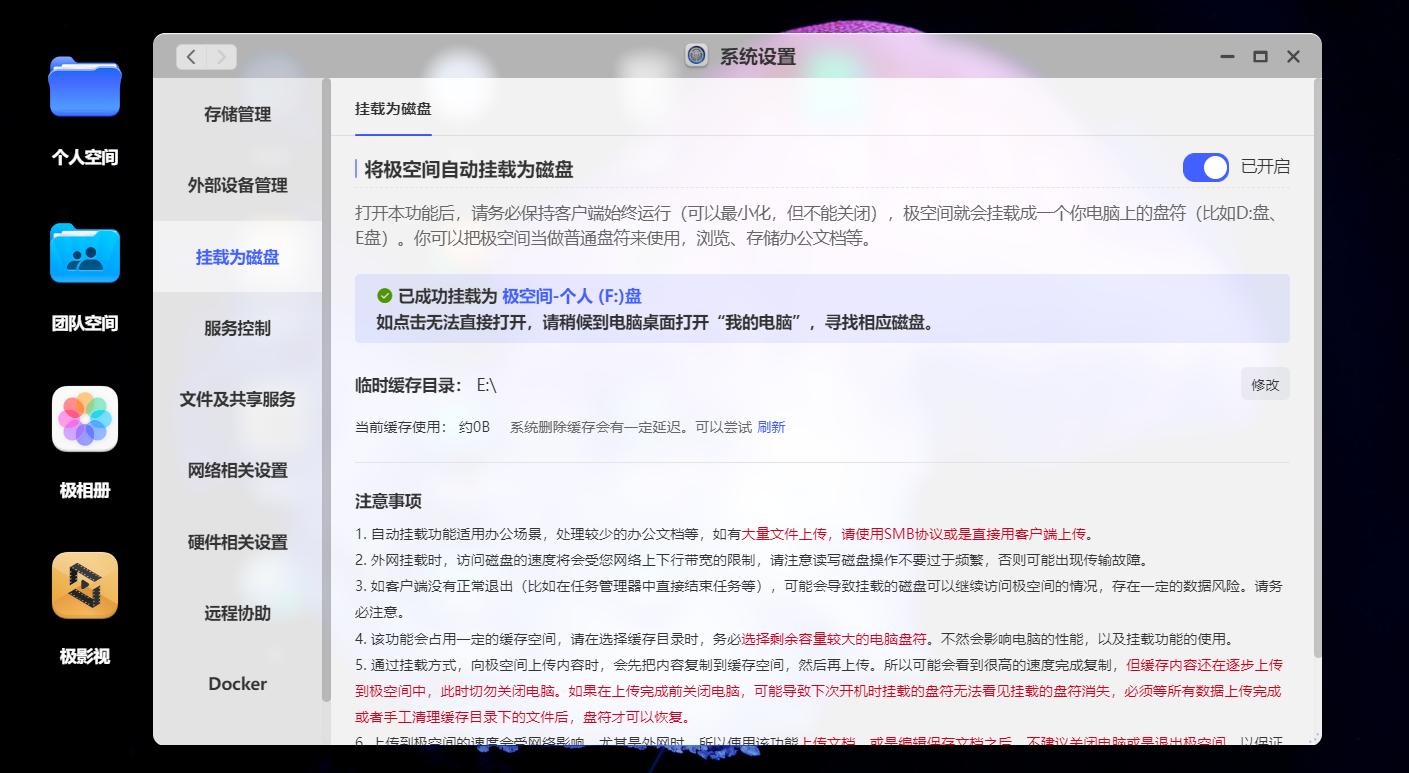The width and height of the screenshot is (1409, 773).
Task: Launch the 极相册 photo app icon
Action: coord(85,419)
